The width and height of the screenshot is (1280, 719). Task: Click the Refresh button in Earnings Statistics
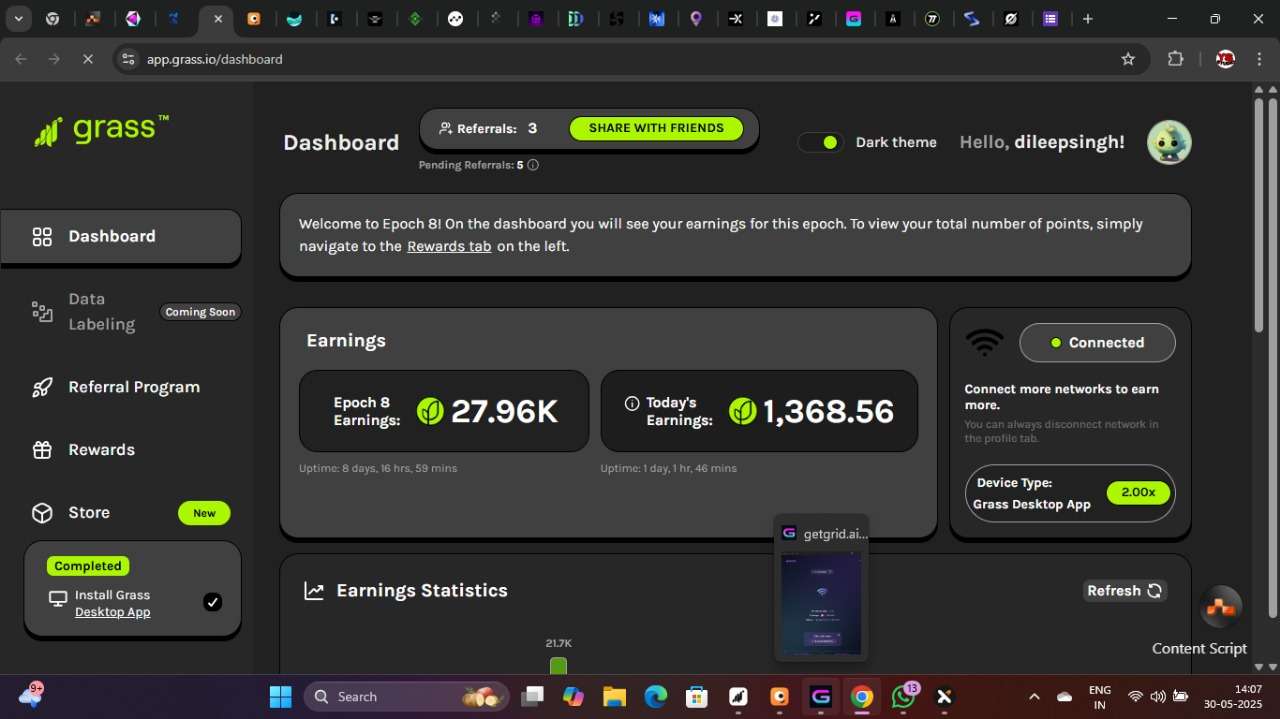tap(1125, 591)
